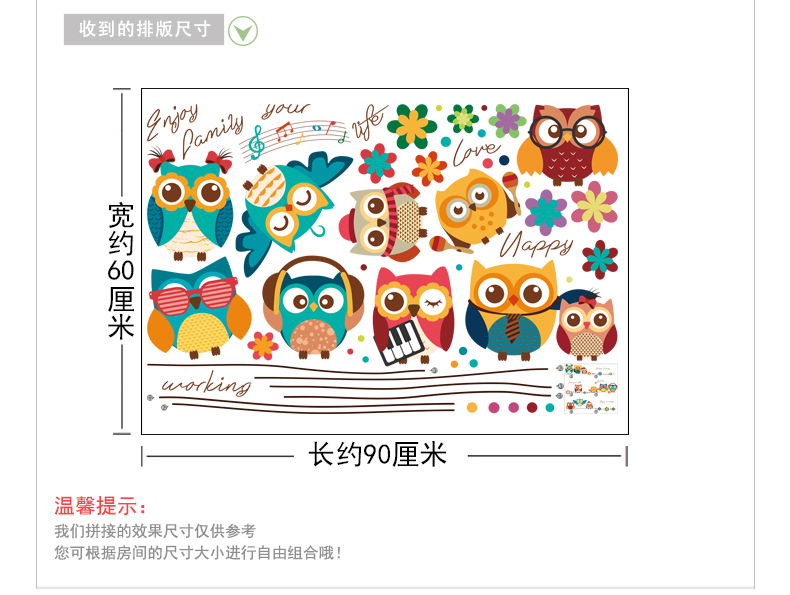The width and height of the screenshot is (790, 595).
Task: Click the green circled checkmark icon
Action: (243, 31)
